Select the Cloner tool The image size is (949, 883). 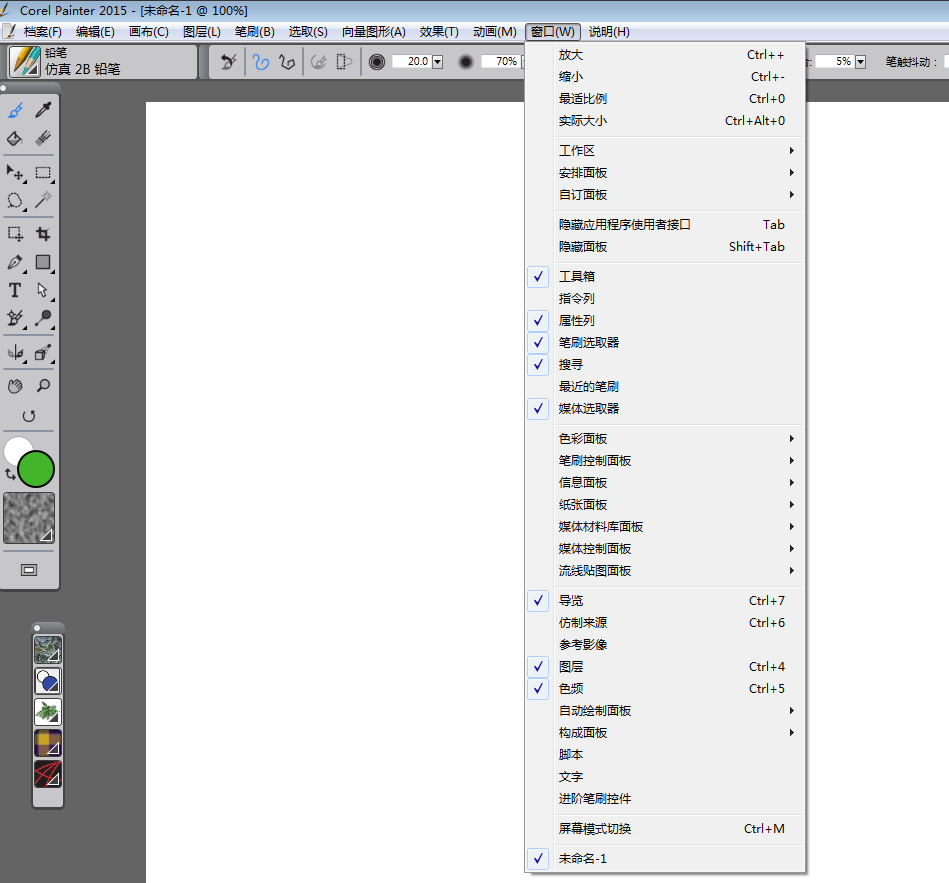[15, 318]
